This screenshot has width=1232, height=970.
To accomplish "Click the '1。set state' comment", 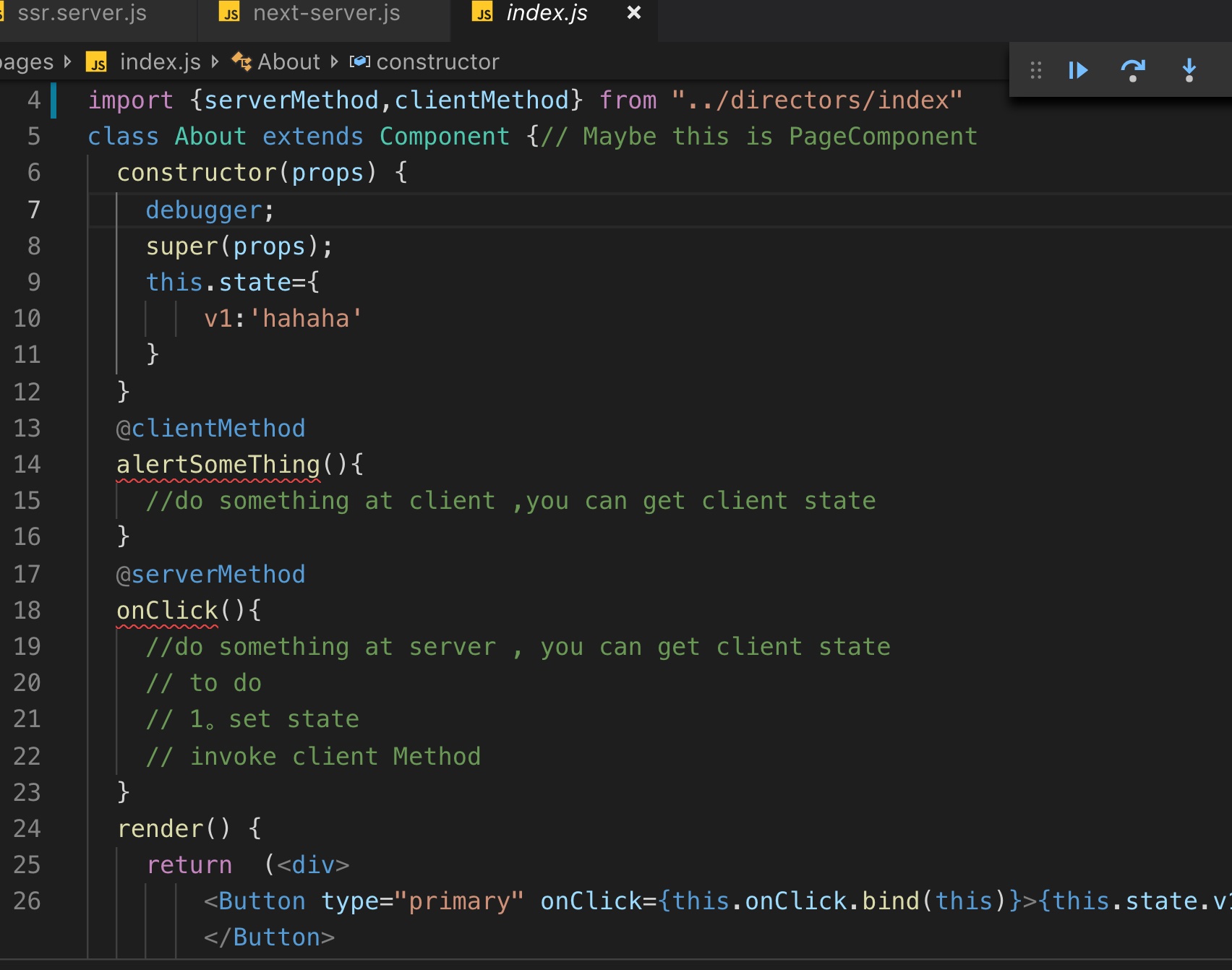I will pos(252,719).
